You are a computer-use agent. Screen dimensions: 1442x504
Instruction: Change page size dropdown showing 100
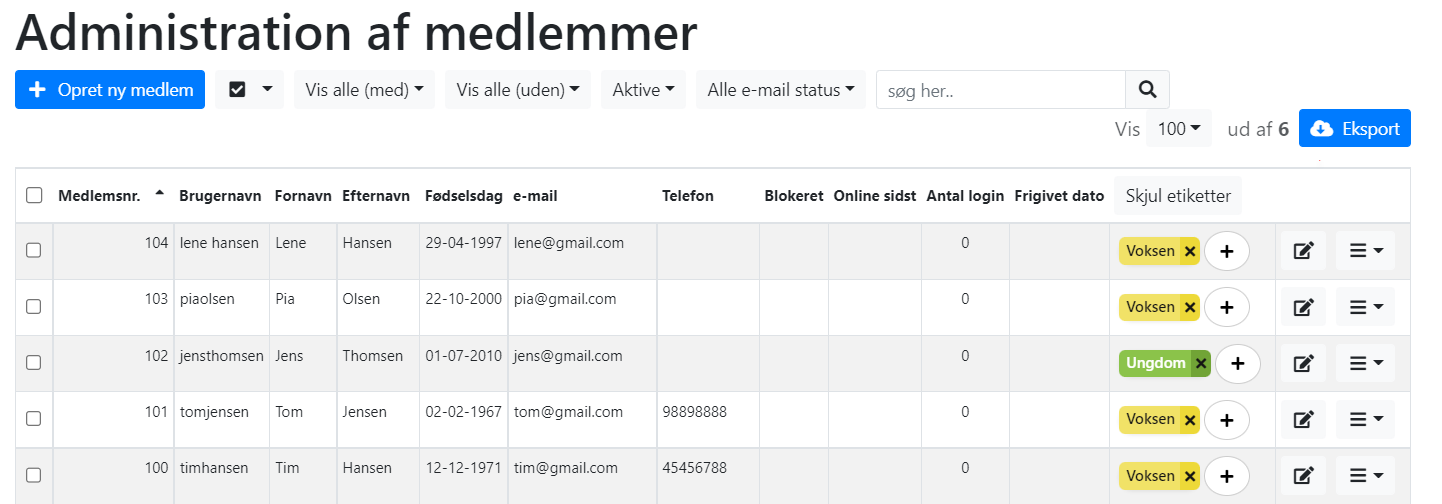point(1179,128)
